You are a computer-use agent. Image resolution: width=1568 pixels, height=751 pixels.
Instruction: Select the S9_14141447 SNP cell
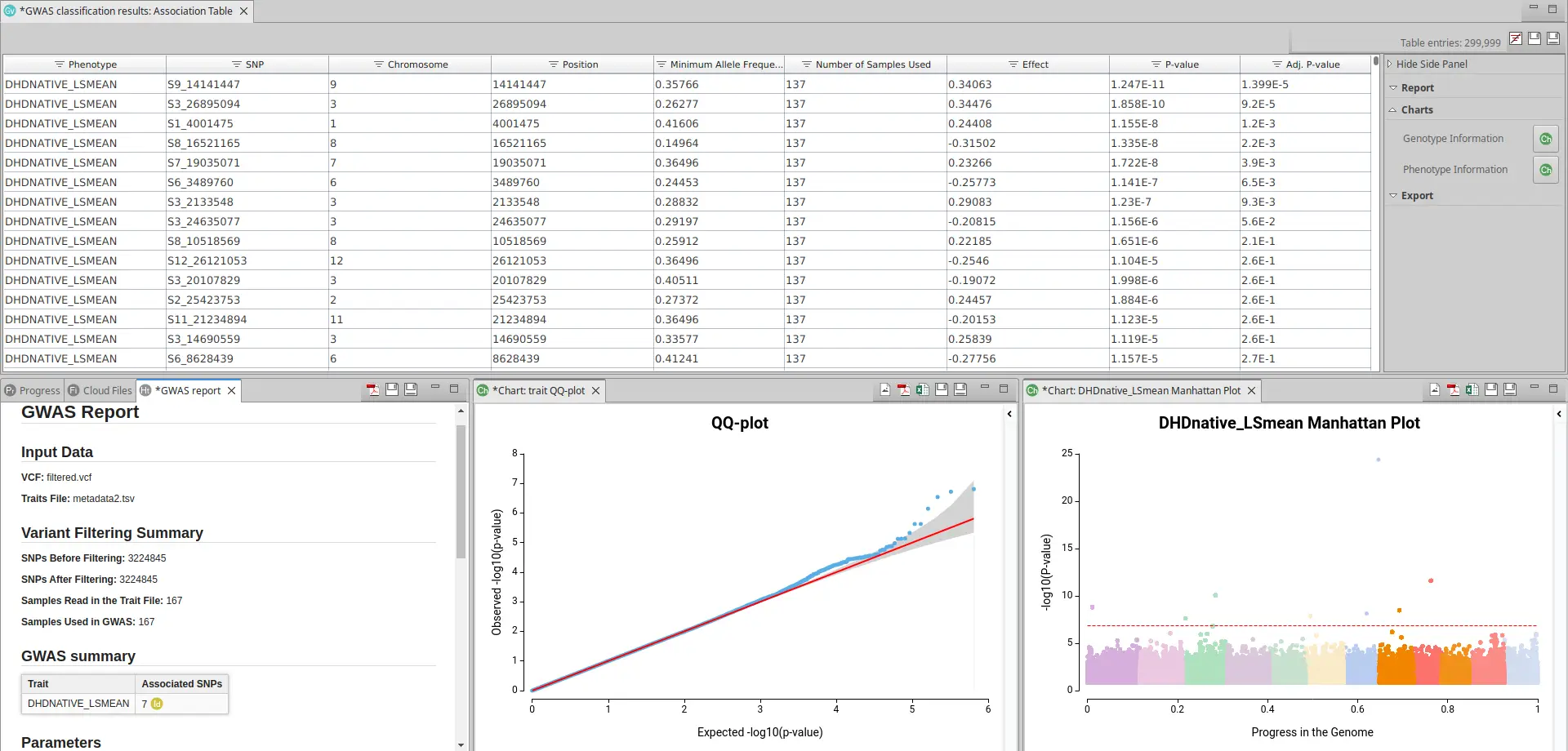[x=247, y=84]
